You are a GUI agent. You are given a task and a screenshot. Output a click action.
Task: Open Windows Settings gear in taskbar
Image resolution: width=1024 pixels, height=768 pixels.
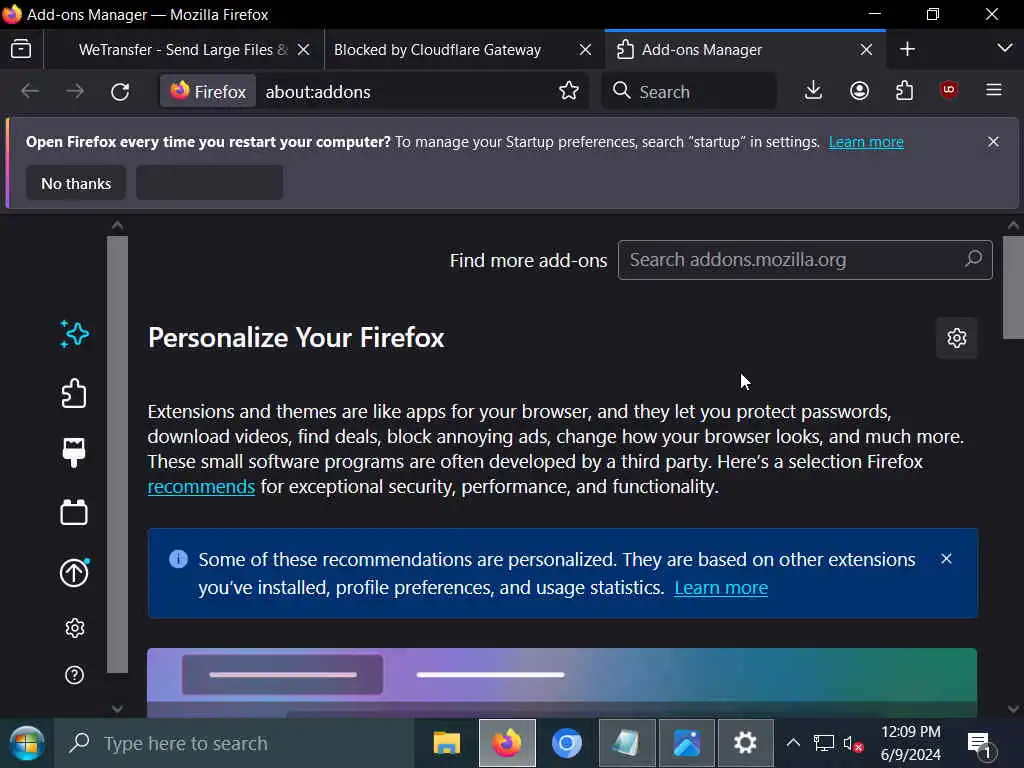[x=745, y=743]
